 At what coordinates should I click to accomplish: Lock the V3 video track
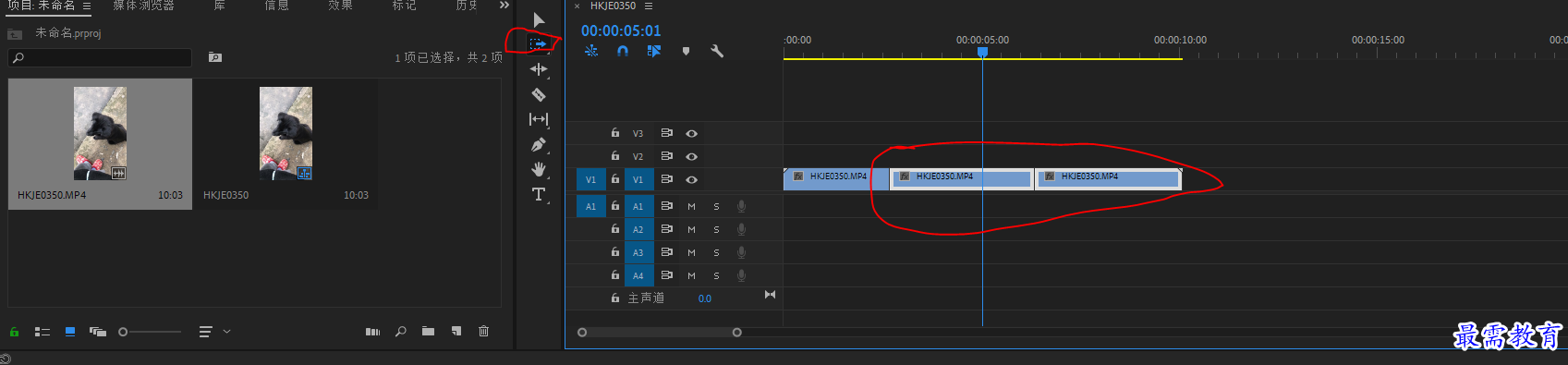coord(615,133)
